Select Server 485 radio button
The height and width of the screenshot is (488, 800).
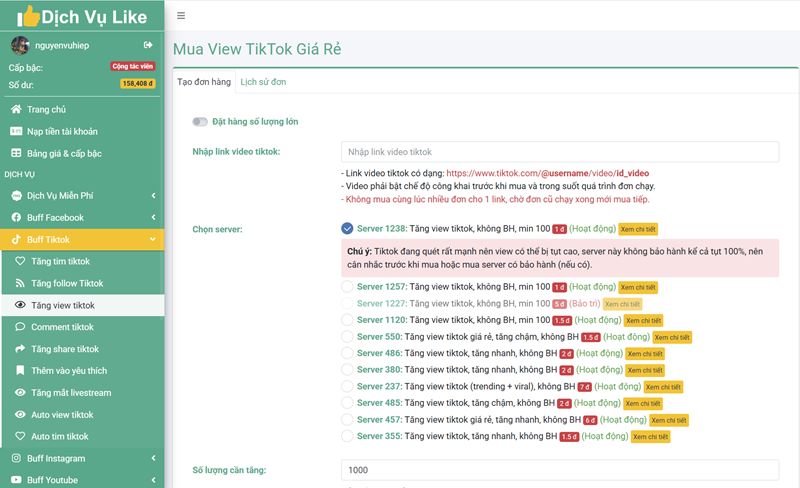tap(347, 403)
